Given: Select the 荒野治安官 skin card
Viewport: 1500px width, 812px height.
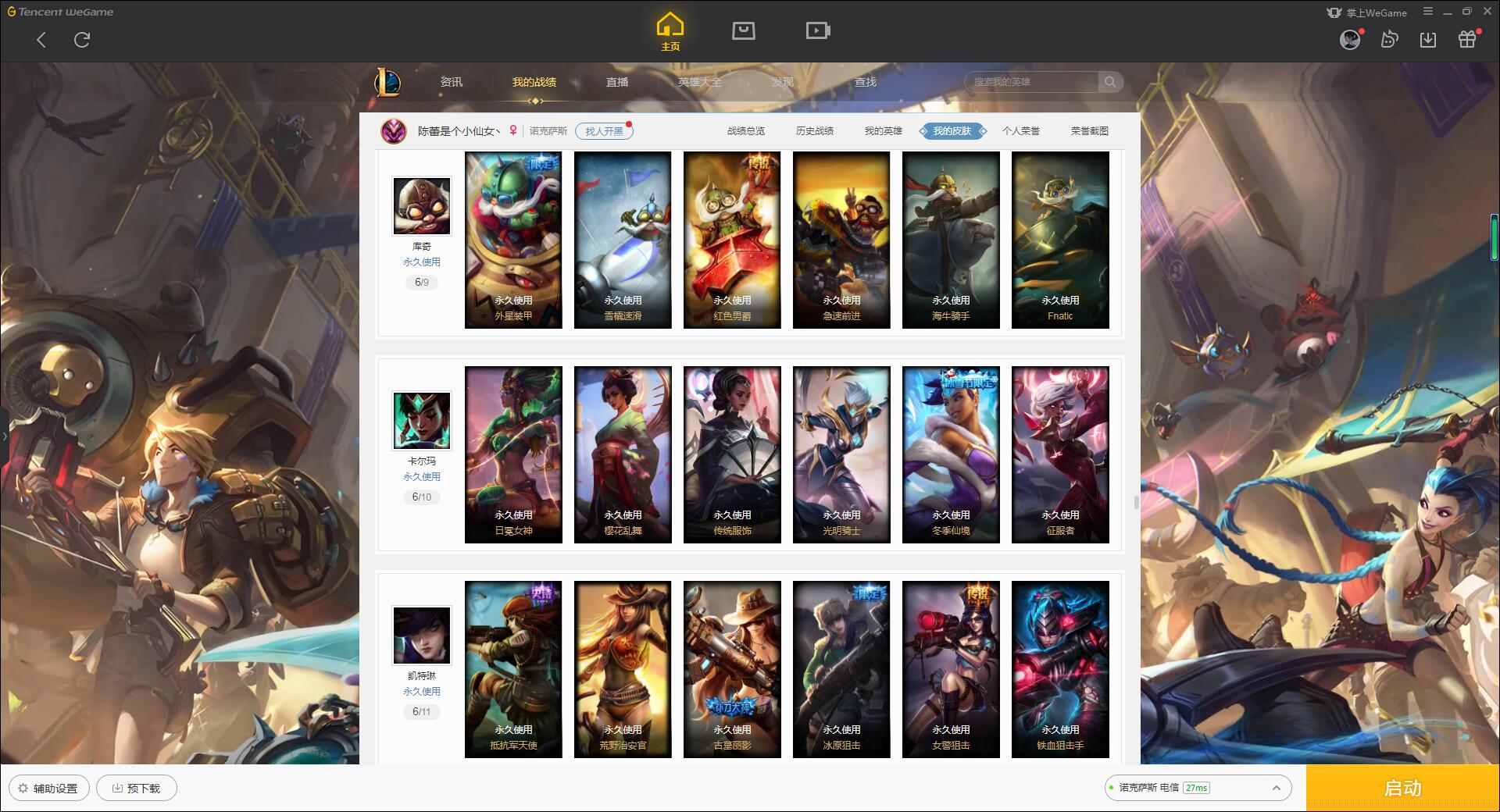Looking at the screenshot, I should [623, 669].
